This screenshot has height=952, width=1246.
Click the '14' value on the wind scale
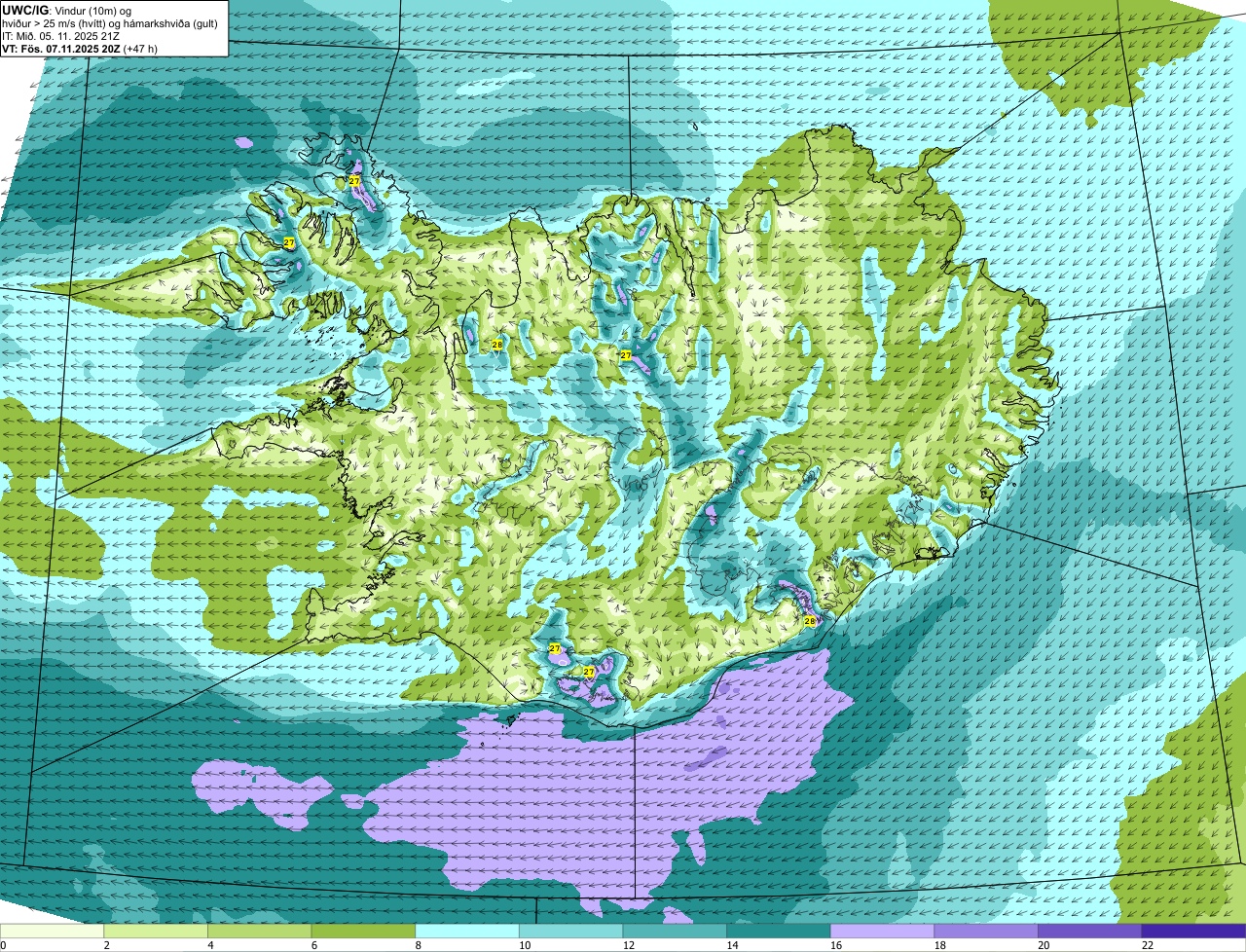732,945
